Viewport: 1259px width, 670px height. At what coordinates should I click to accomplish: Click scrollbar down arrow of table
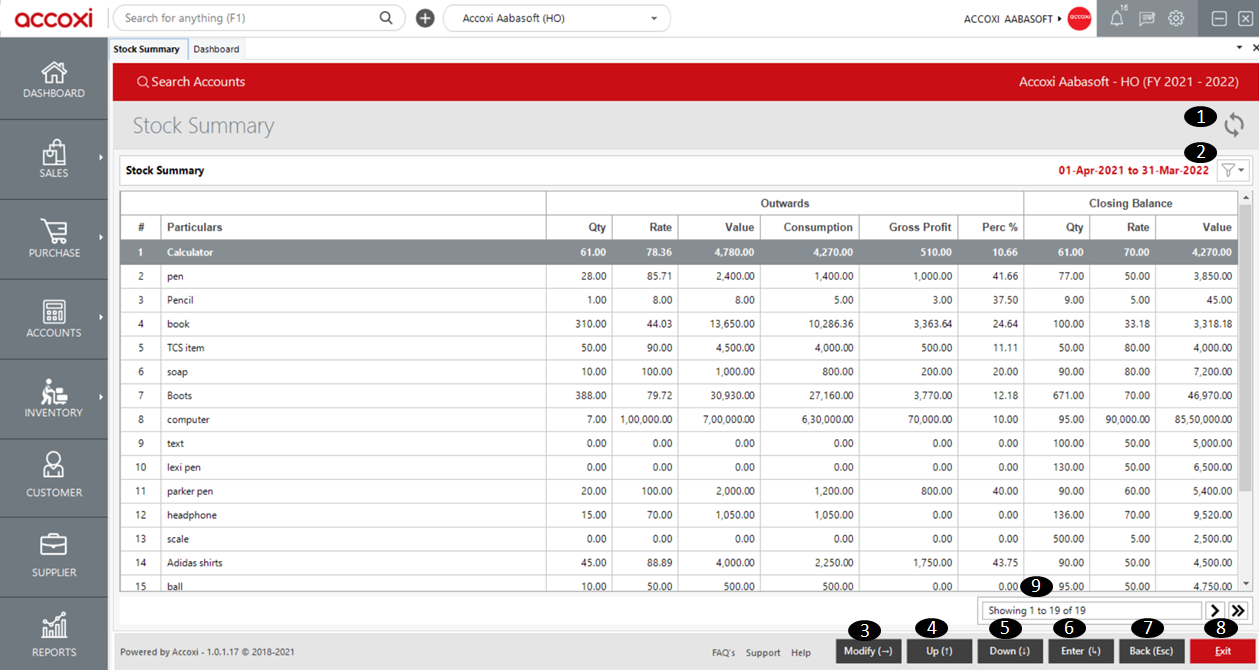click(x=1245, y=584)
